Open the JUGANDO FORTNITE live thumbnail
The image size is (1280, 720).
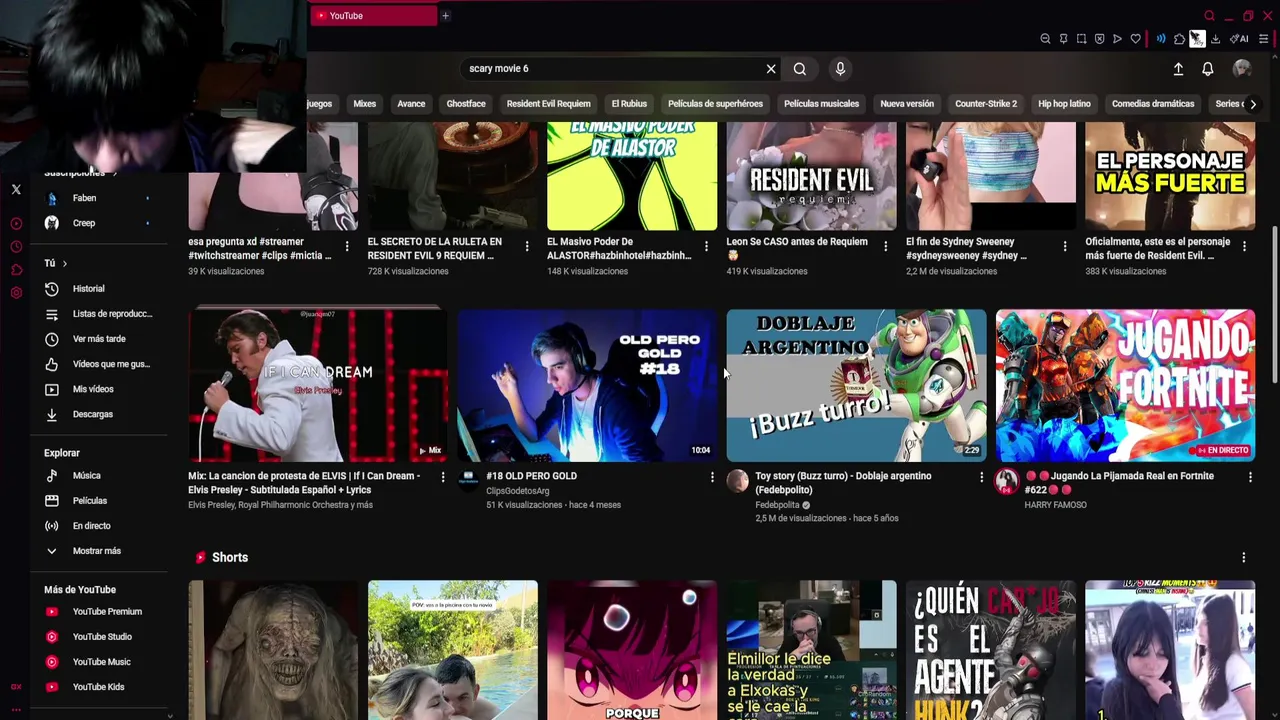click(x=1125, y=385)
